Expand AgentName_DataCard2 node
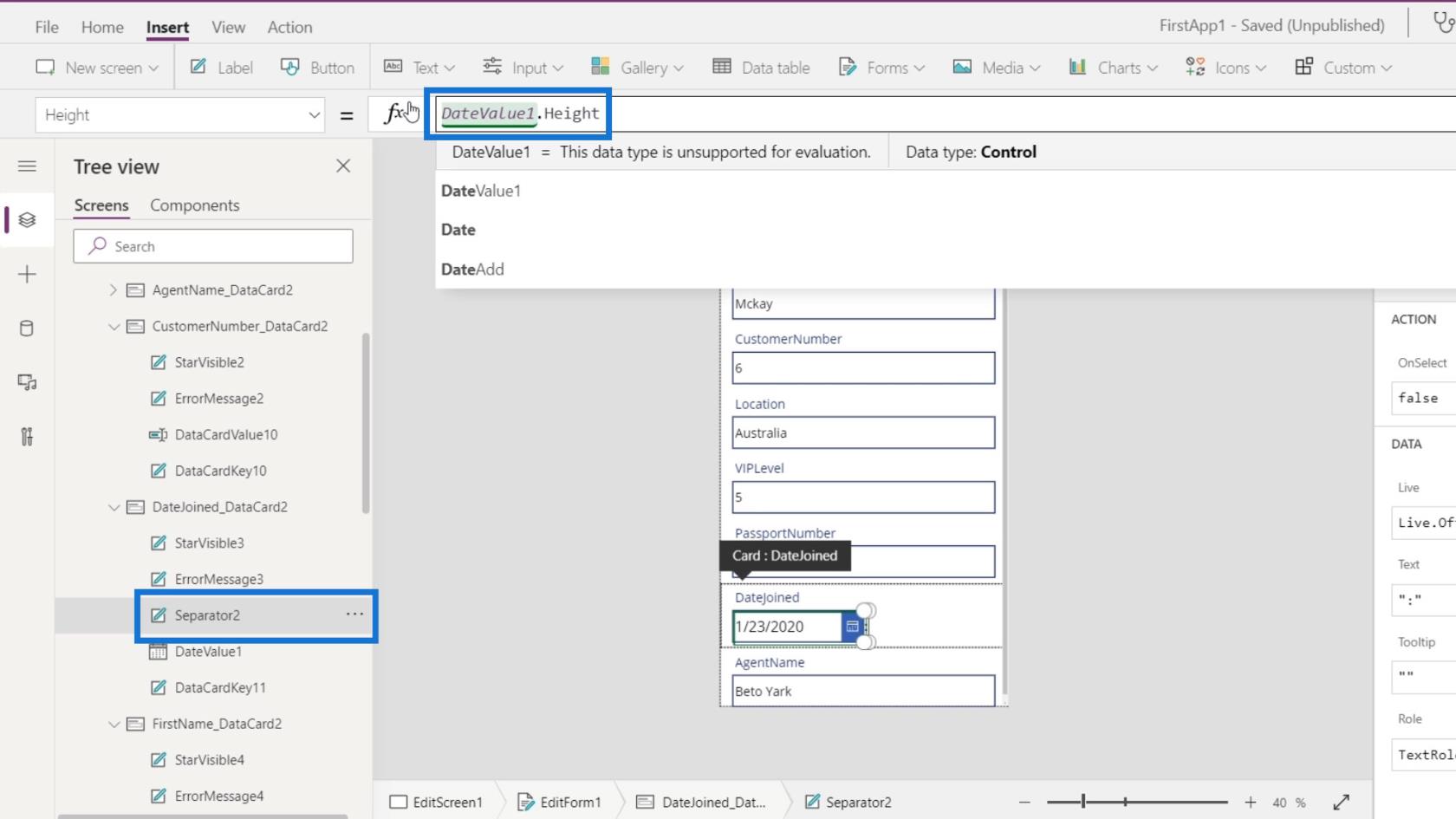Image resolution: width=1456 pixels, height=819 pixels. pyautogui.click(x=113, y=290)
